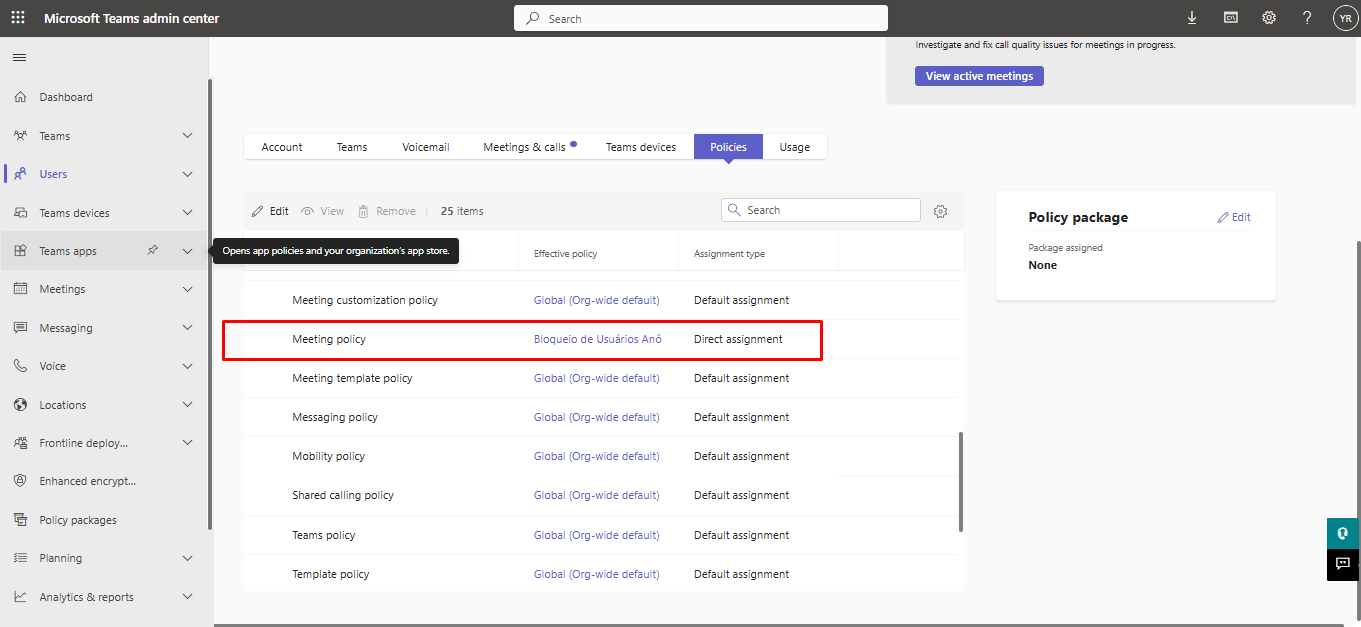Click the Voice phone icon
Screen dimensions: 1361x627
[x=20, y=366]
